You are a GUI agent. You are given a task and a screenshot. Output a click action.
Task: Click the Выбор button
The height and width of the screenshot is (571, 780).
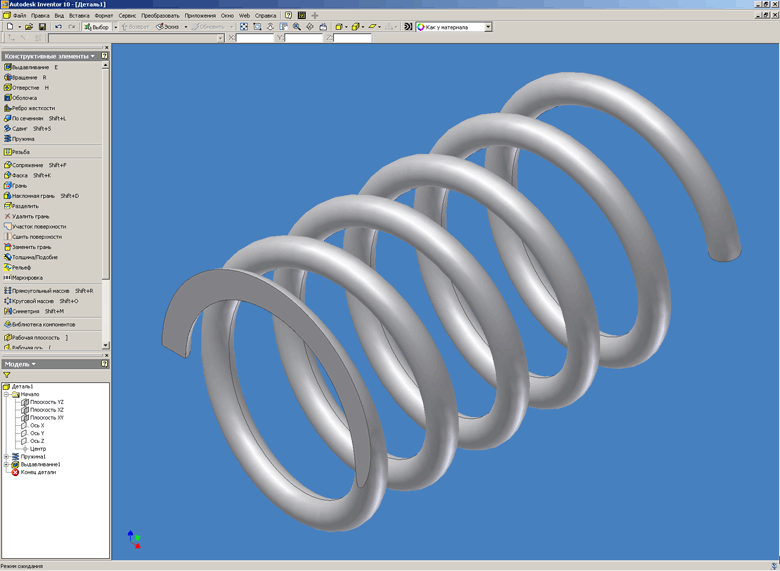97,27
